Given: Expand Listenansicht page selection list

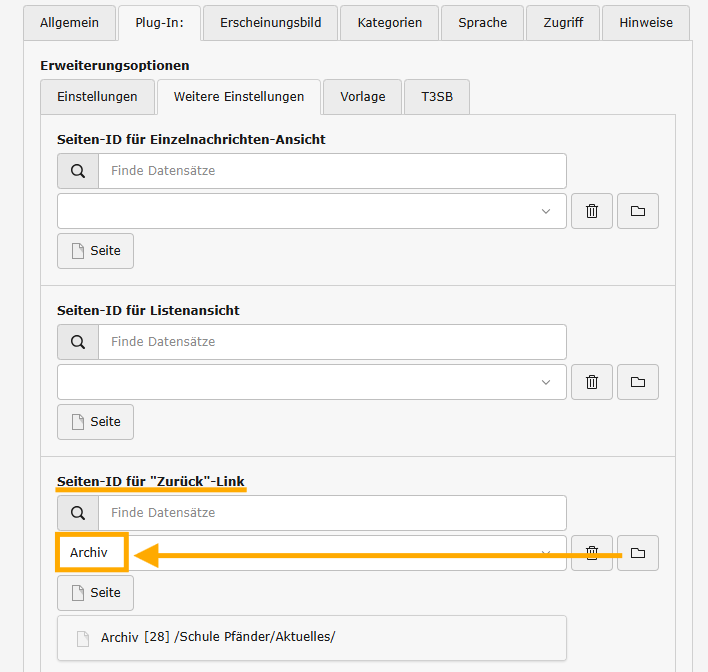Looking at the screenshot, I should click(x=311, y=382).
